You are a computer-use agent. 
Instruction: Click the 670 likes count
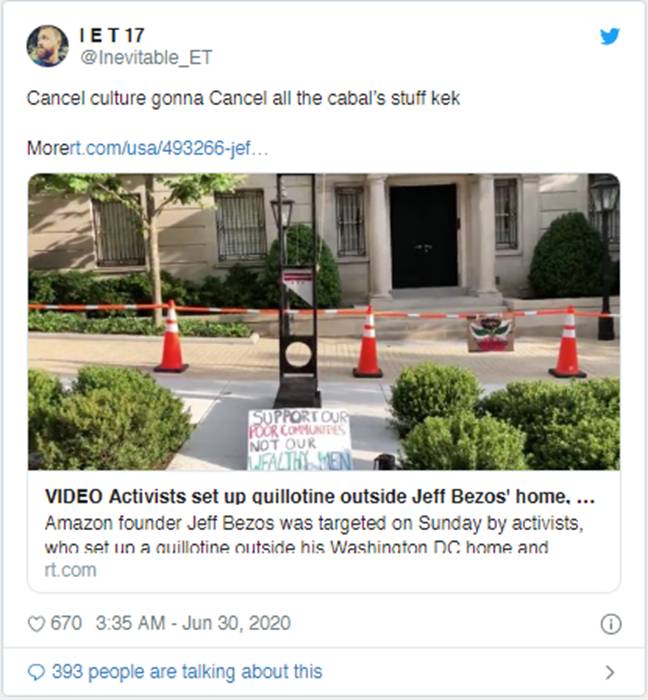click(66, 623)
